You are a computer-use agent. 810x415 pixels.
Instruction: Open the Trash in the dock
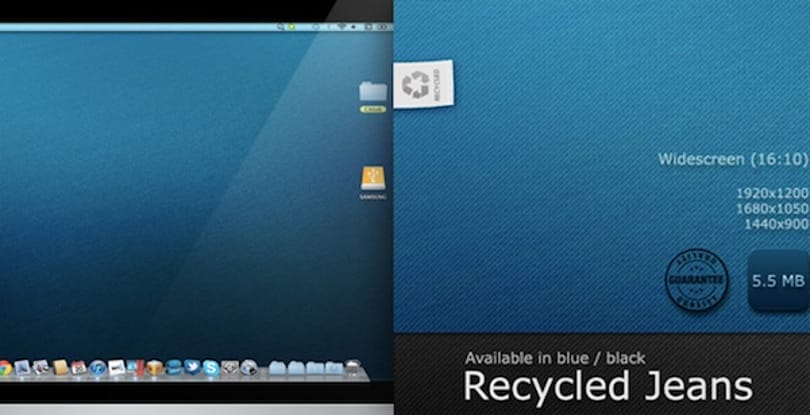click(x=353, y=367)
